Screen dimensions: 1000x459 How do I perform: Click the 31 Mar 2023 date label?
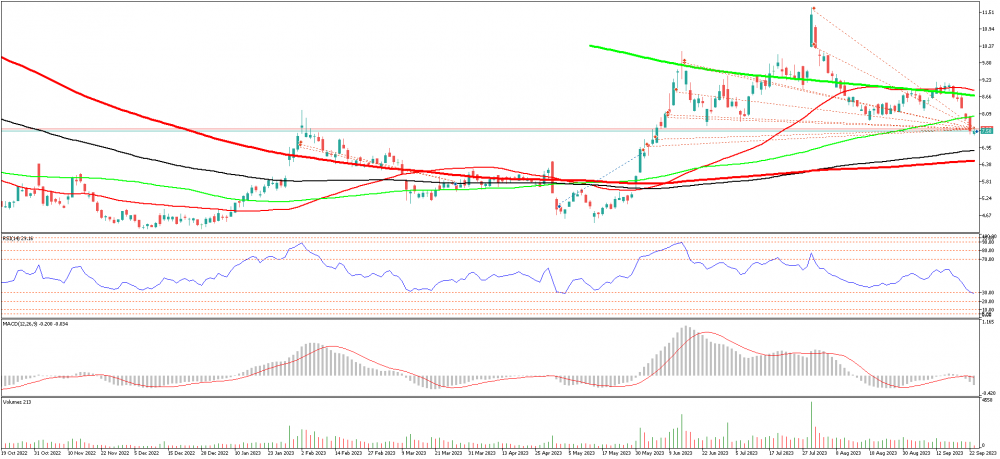(482, 453)
